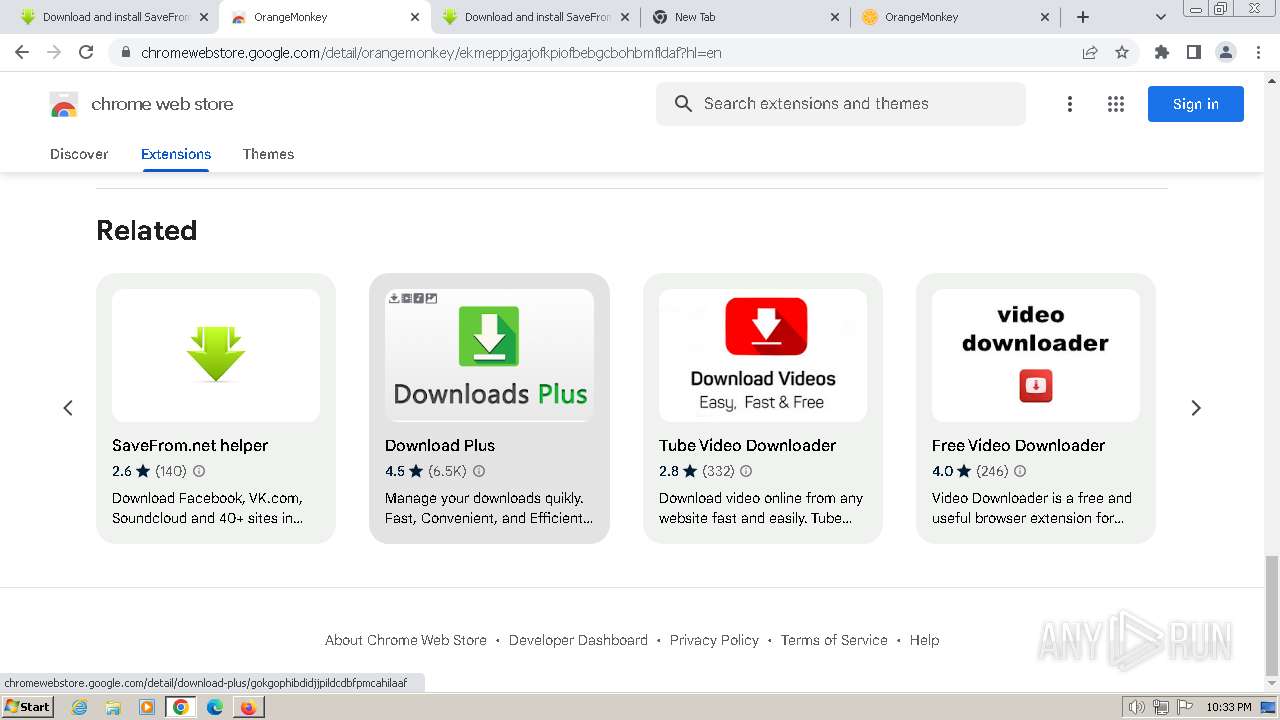Image resolution: width=1280 pixels, height=720 pixels.
Task: Open the Tube Video Downloader title
Action: coord(747,446)
